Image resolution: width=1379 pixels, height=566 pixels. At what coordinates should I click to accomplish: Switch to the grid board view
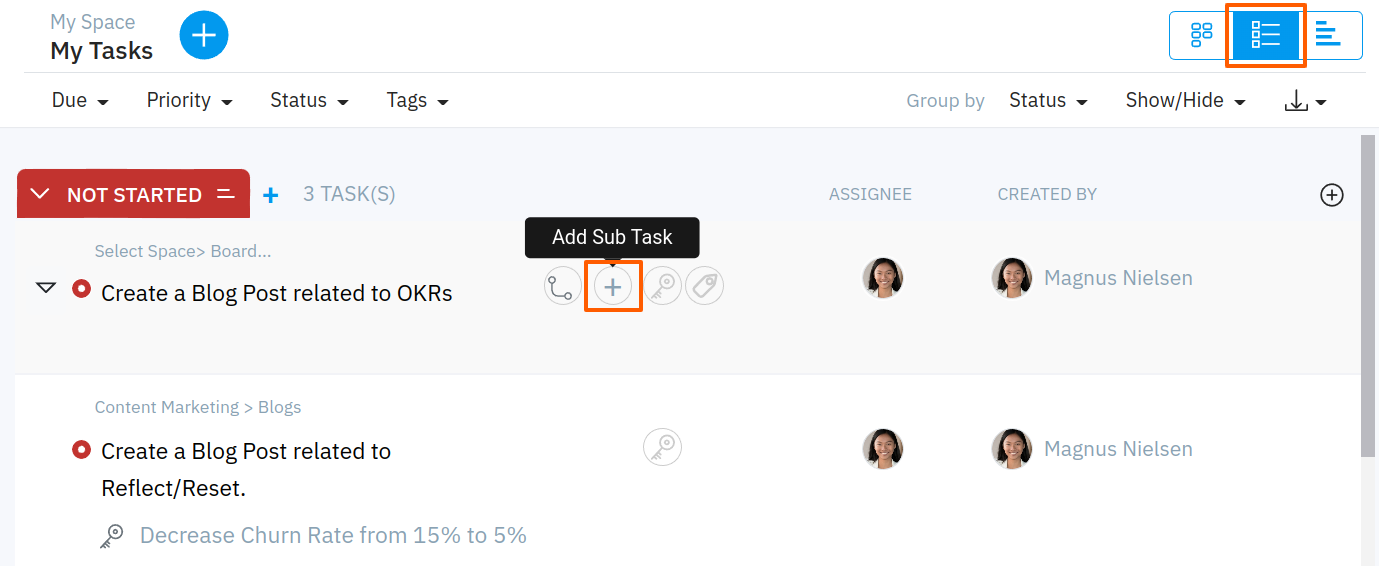(x=1201, y=36)
